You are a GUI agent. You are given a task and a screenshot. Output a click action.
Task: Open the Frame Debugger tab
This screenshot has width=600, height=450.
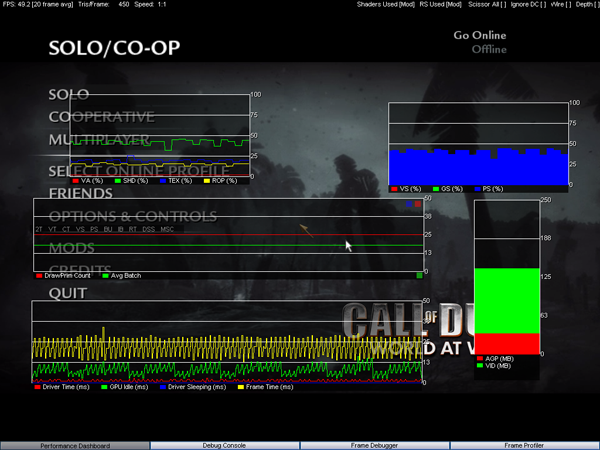(x=374, y=446)
